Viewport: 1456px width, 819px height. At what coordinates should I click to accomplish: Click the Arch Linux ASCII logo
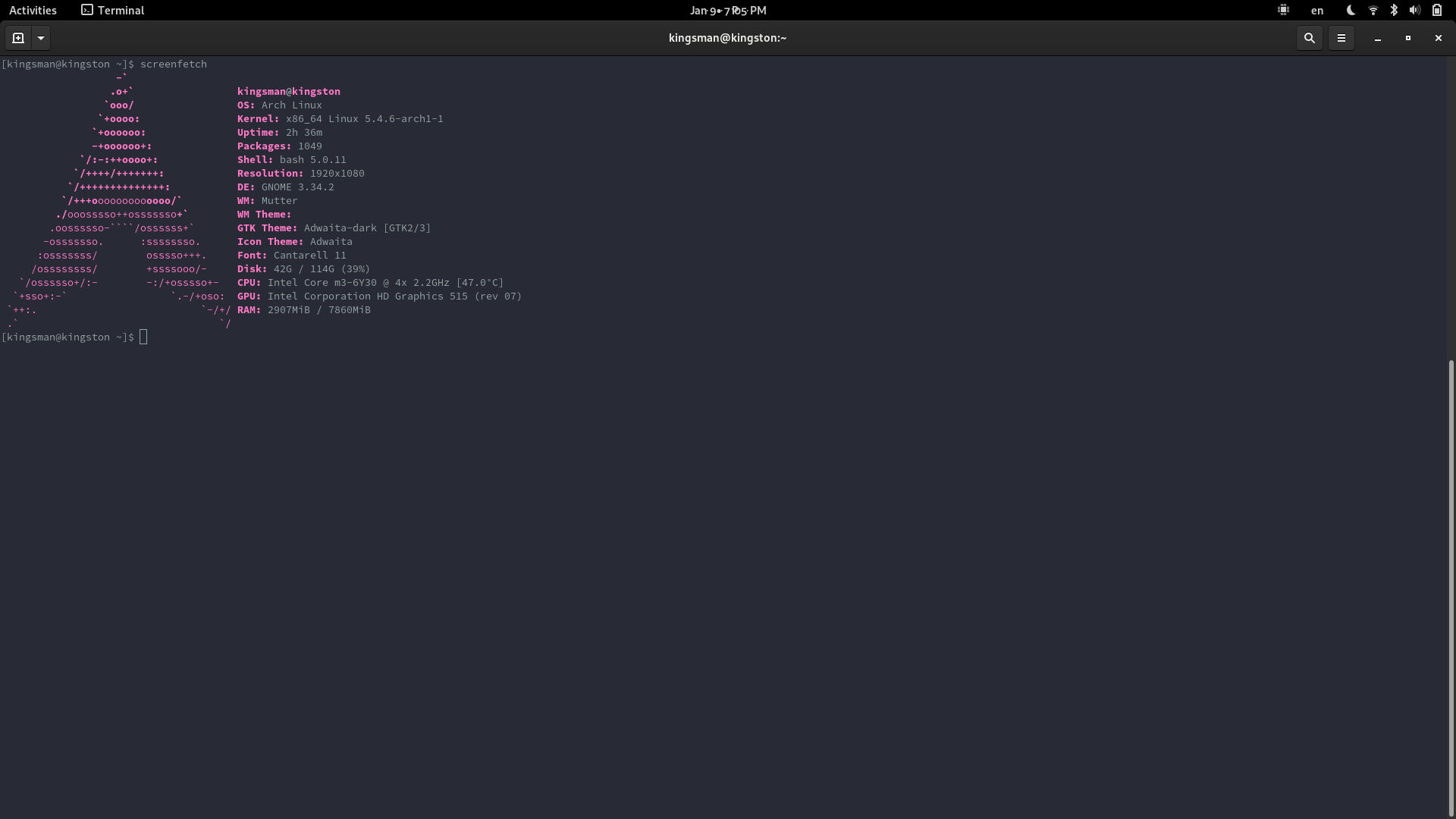[118, 201]
